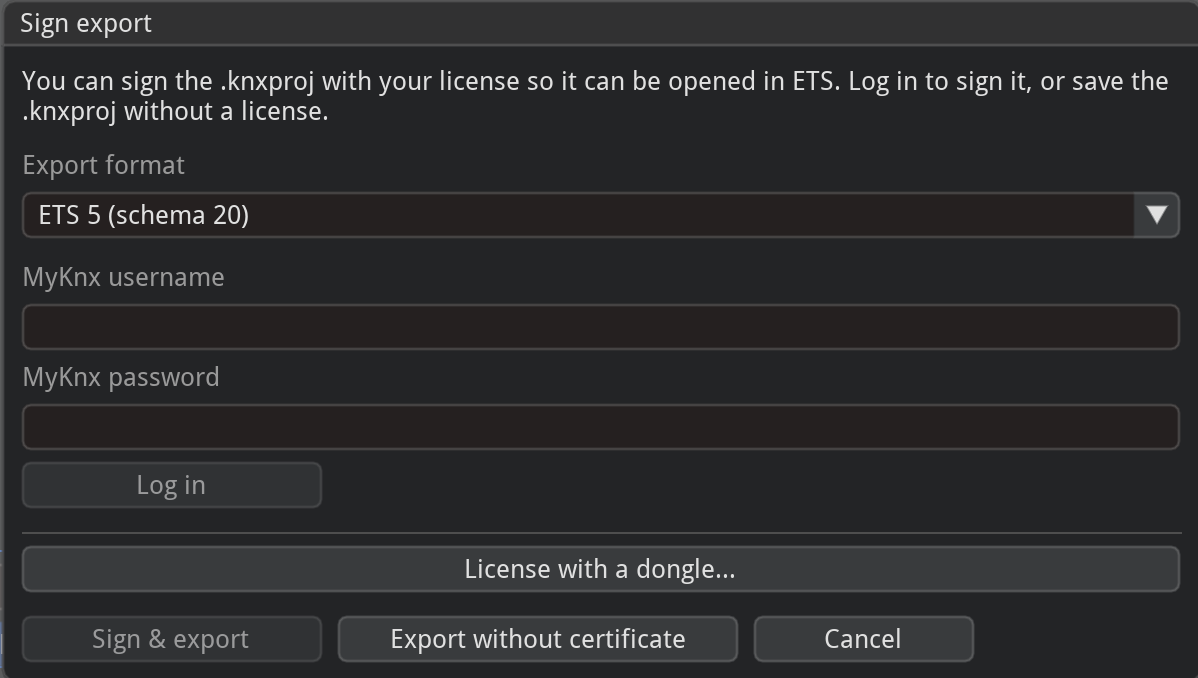Image resolution: width=1198 pixels, height=678 pixels.
Task: Click the Sign export dialog title
Action: [86, 24]
